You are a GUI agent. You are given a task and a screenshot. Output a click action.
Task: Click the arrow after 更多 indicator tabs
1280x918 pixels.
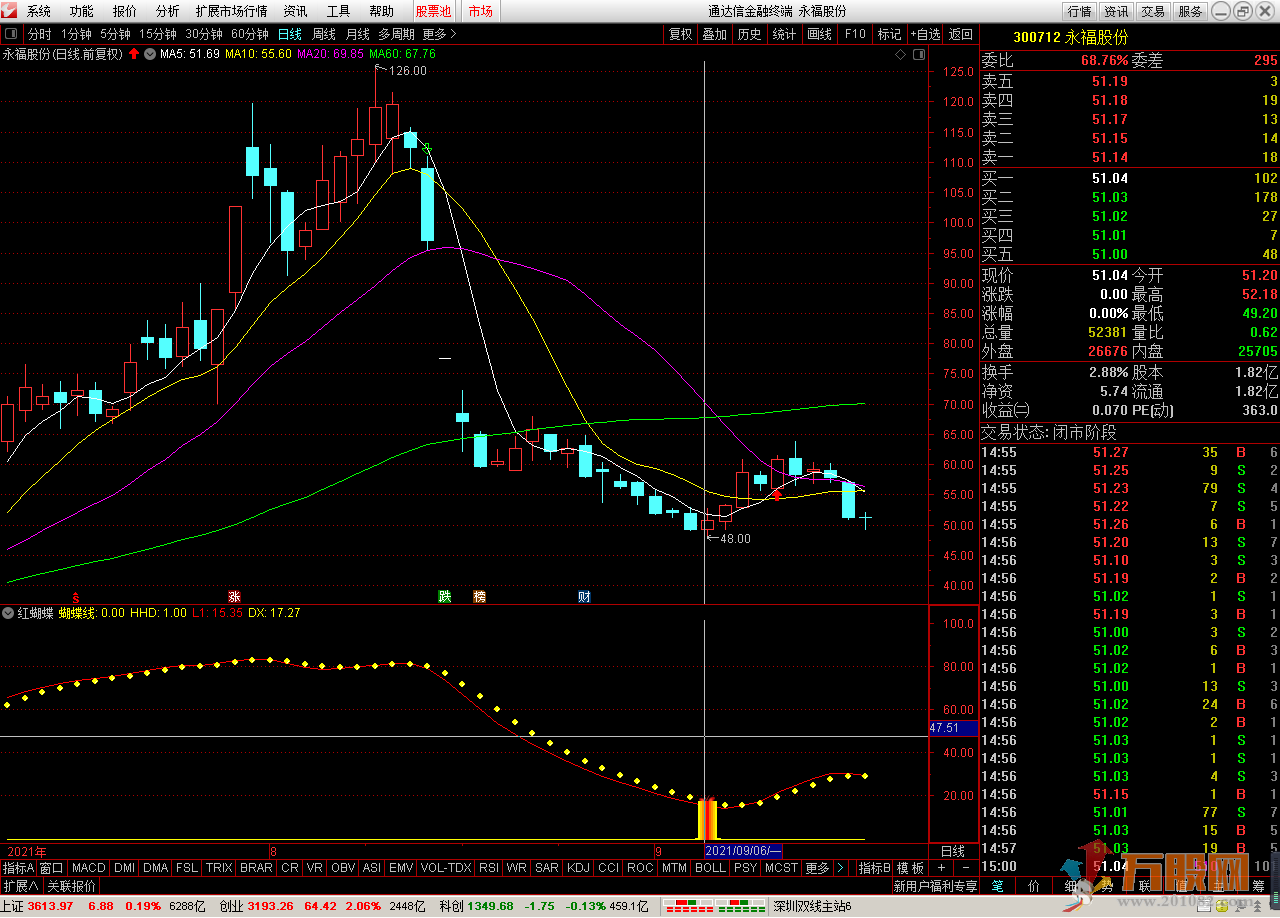coord(842,868)
